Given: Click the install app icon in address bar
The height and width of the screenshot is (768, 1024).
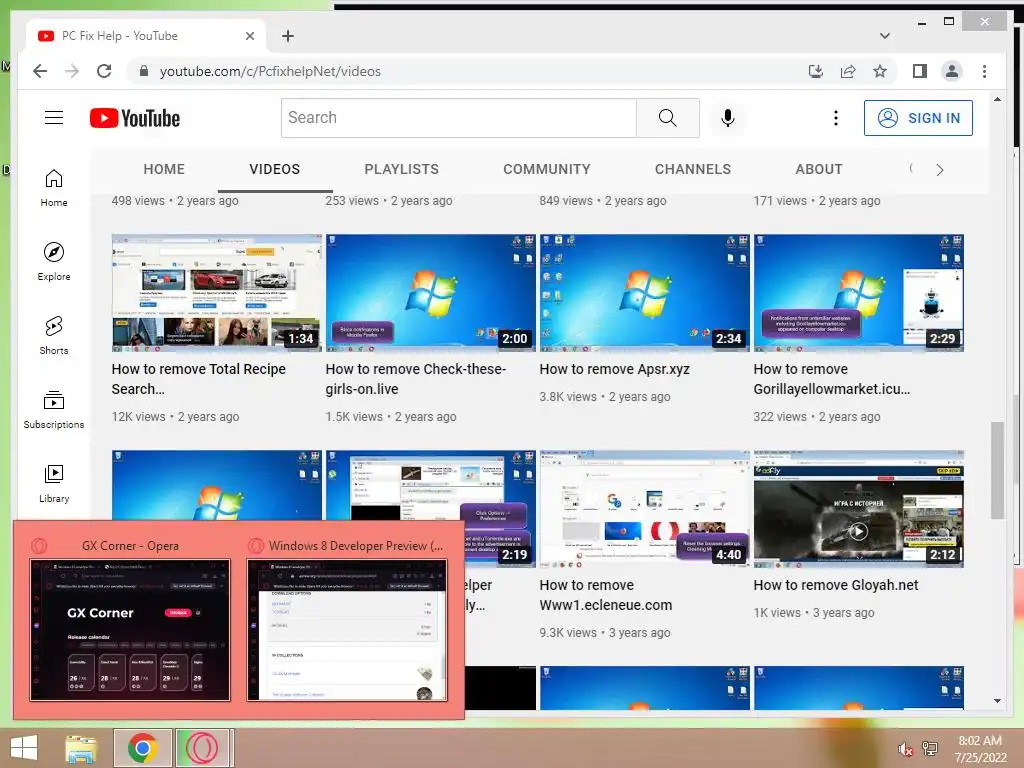Looking at the screenshot, I should coord(816,71).
